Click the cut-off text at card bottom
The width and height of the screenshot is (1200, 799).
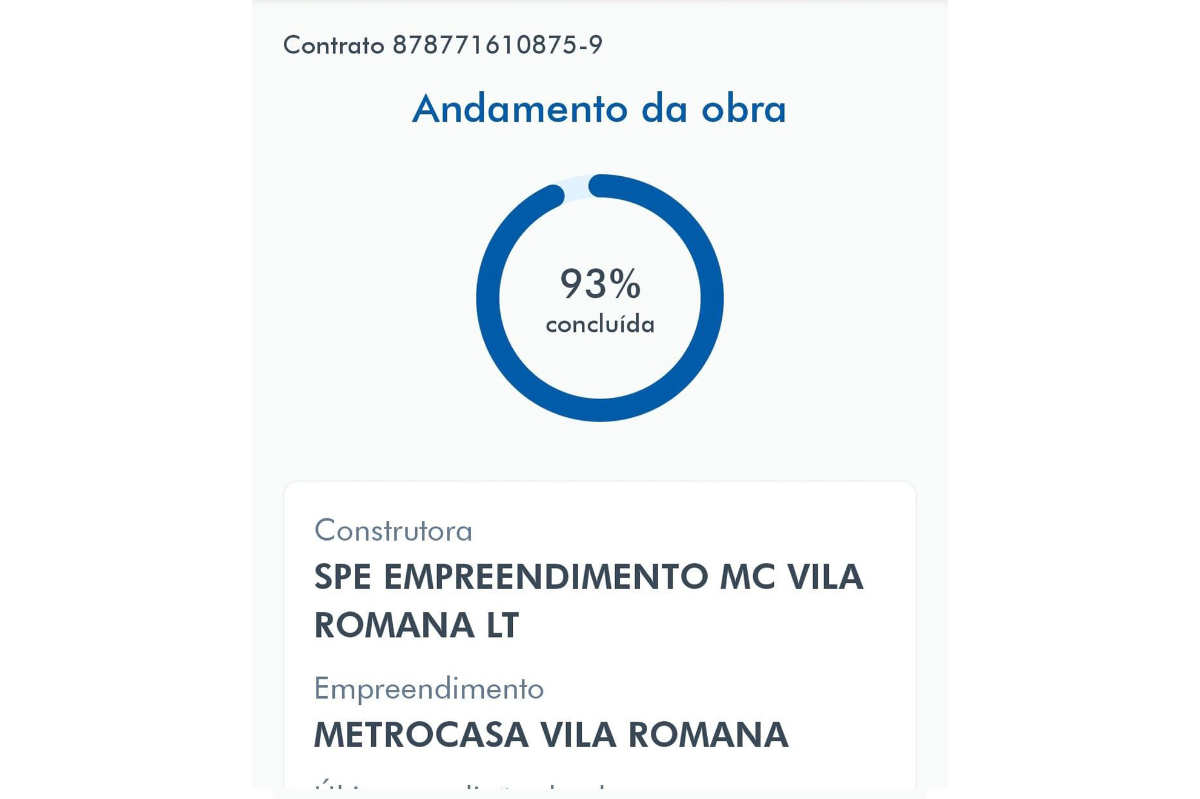(460, 788)
